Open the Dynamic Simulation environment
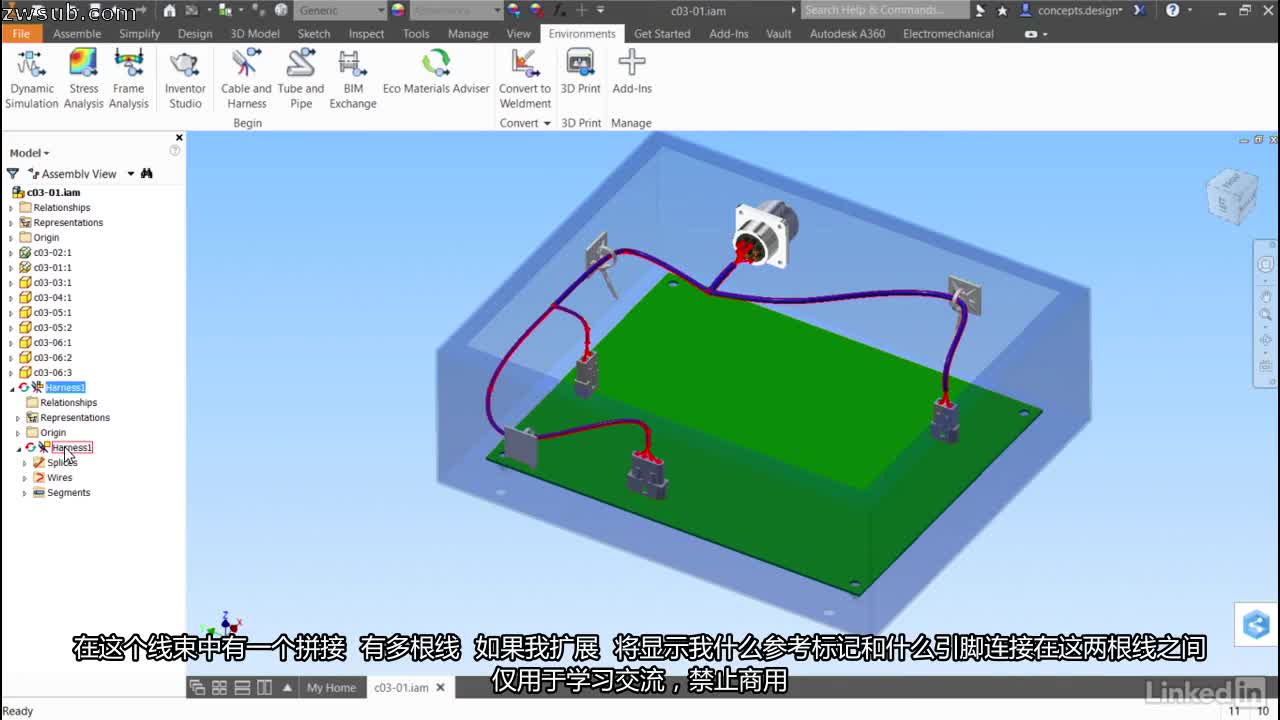Viewport: 1280px width, 720px height. [x=31, y=78]
